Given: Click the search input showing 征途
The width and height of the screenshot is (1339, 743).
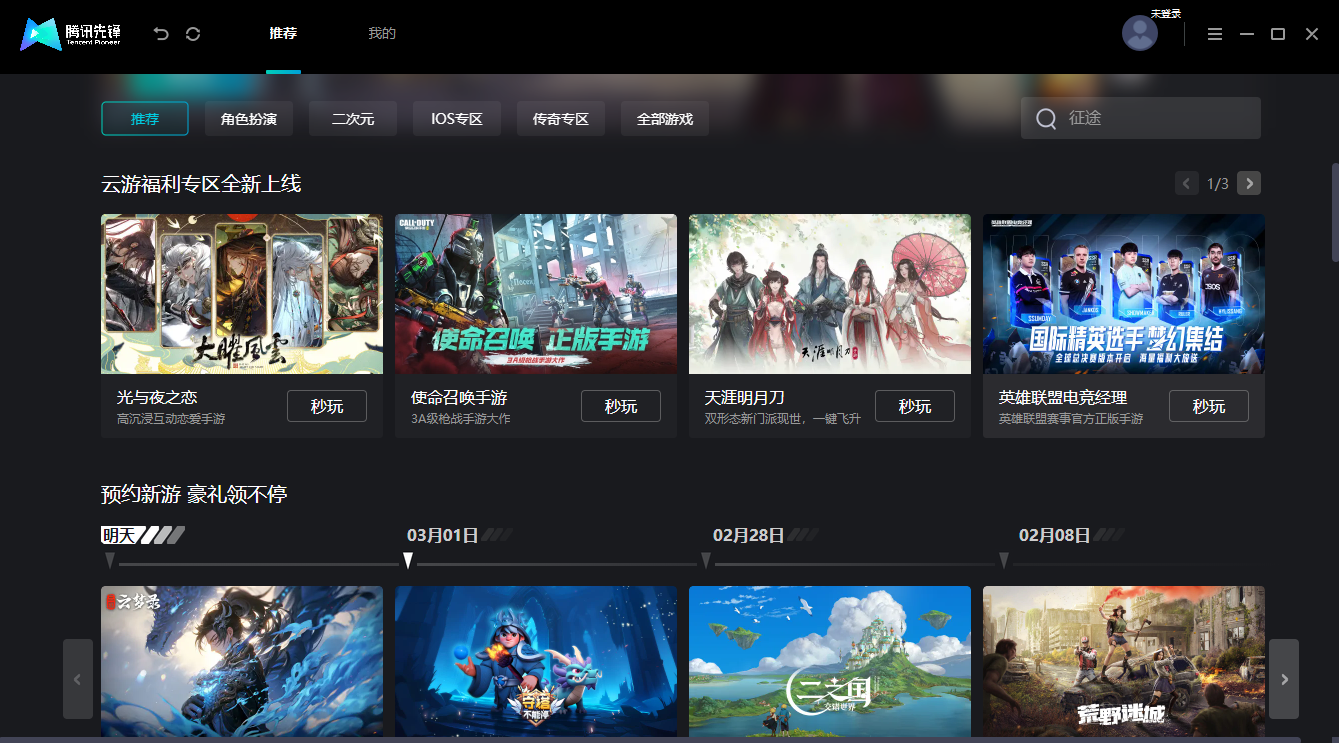Looking at the screenshot, I should coord(1140,118).
